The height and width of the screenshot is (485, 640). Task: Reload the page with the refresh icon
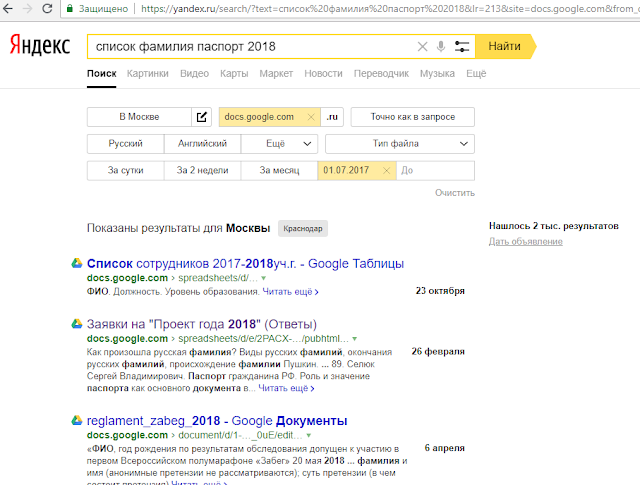[47, 8]
